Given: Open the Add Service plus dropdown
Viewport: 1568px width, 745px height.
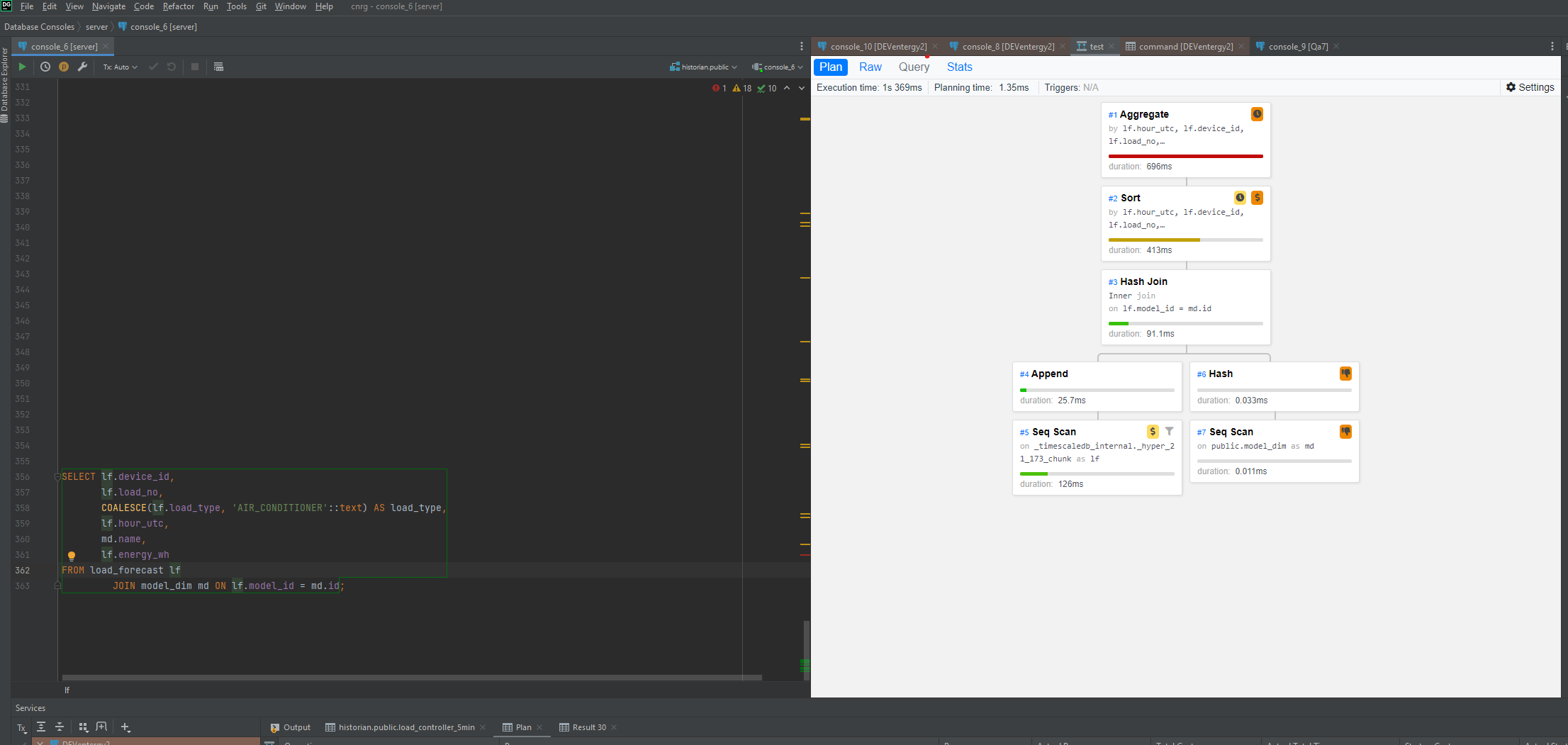Looking at the screenshot, I should 125,727.
